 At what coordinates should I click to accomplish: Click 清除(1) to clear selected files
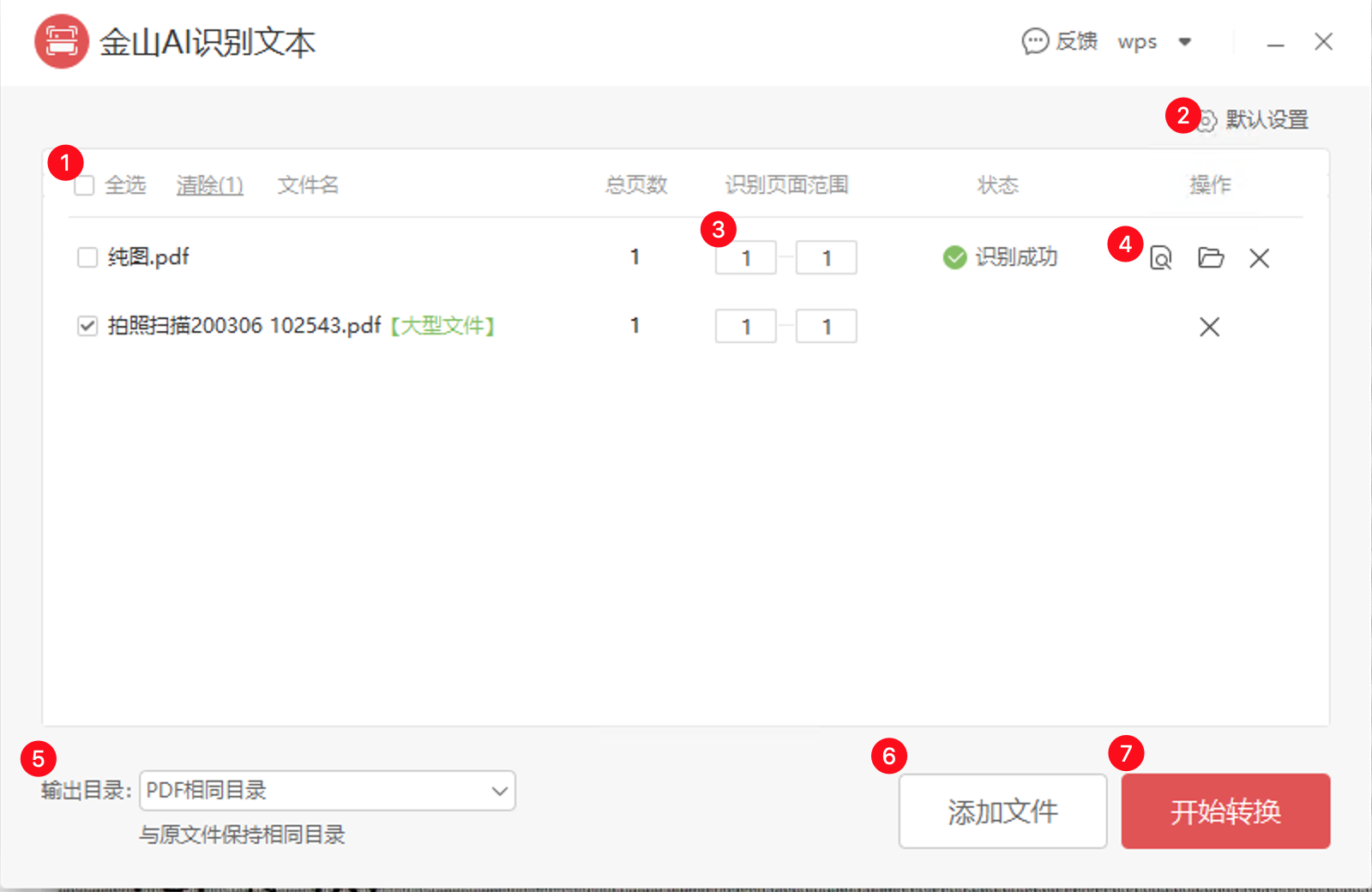tap(209, 185)
